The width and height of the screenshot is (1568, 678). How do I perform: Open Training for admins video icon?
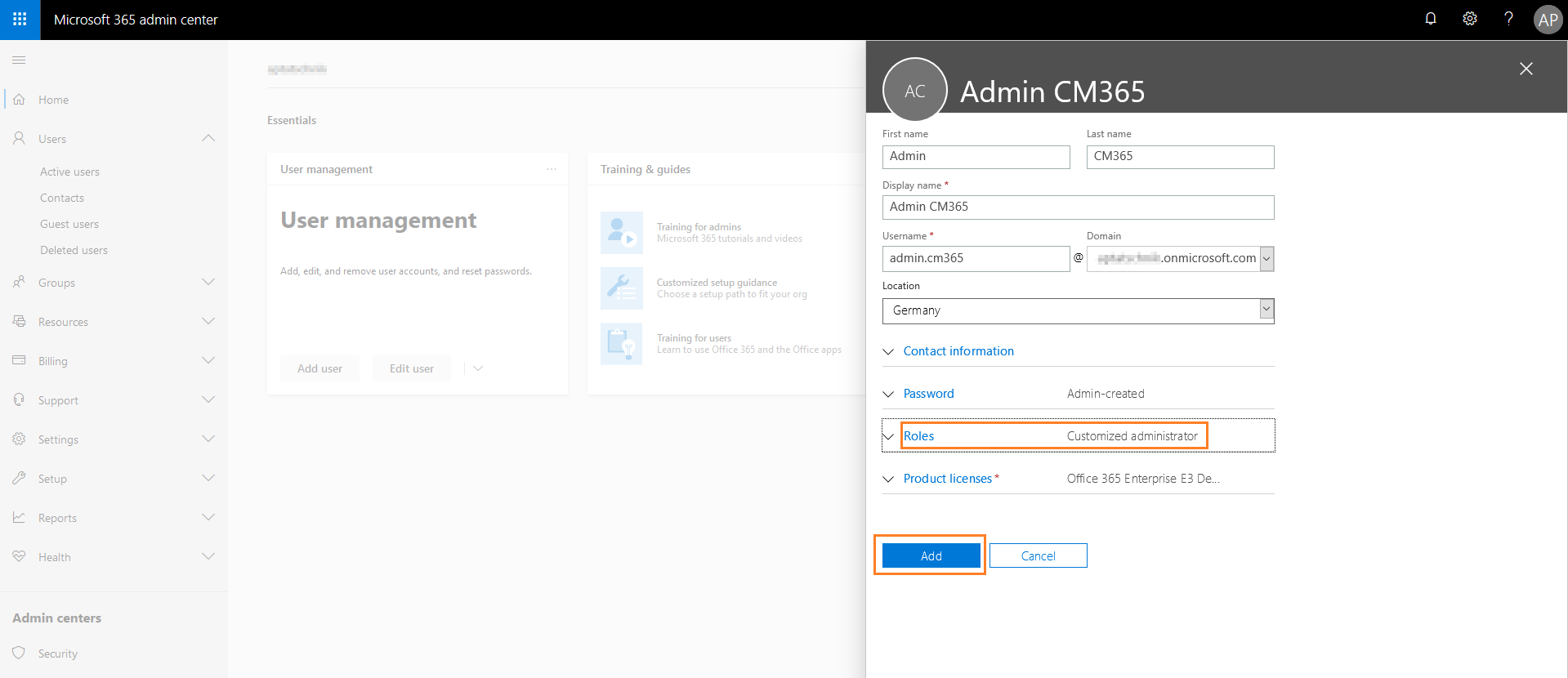tap(622, 233)
